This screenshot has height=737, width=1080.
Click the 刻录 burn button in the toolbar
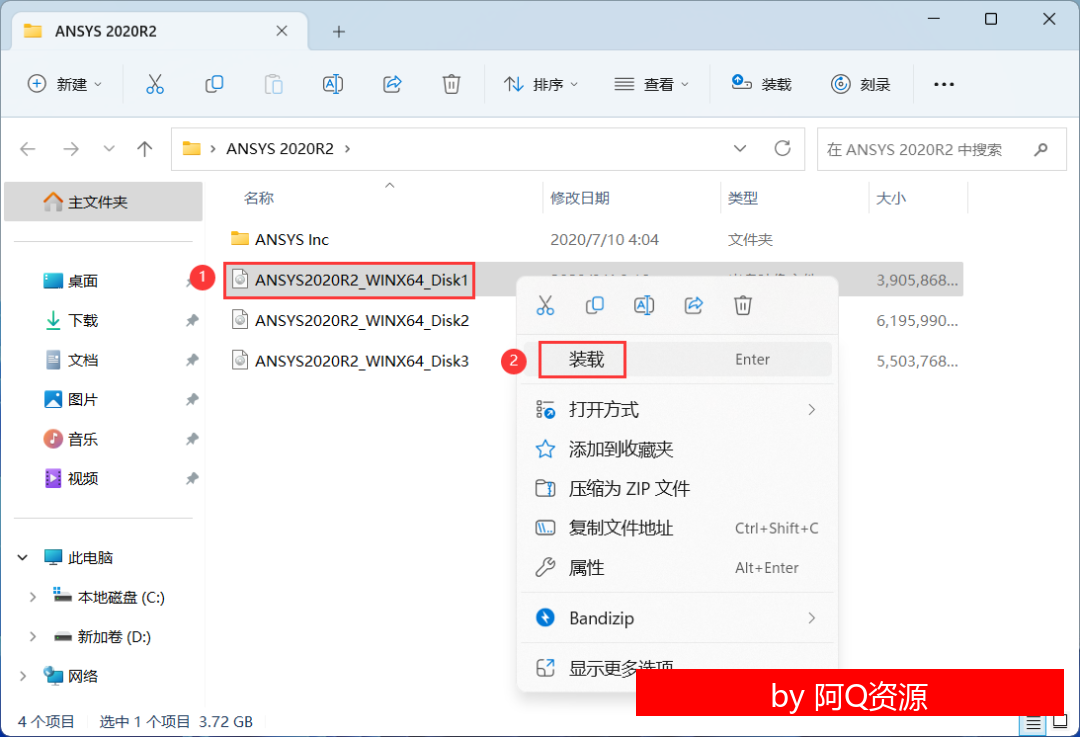[x=860, y=84]
